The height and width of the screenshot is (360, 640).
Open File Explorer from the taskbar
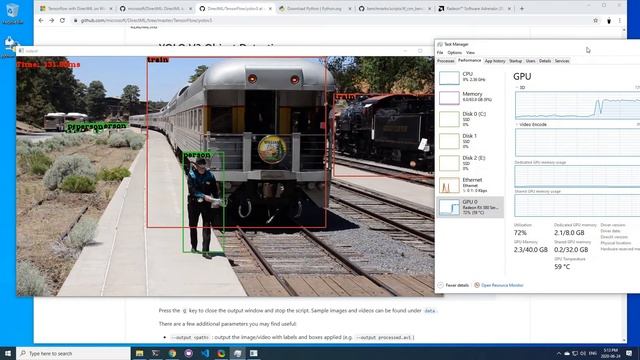pyautogui.click(x=140, y=353)
